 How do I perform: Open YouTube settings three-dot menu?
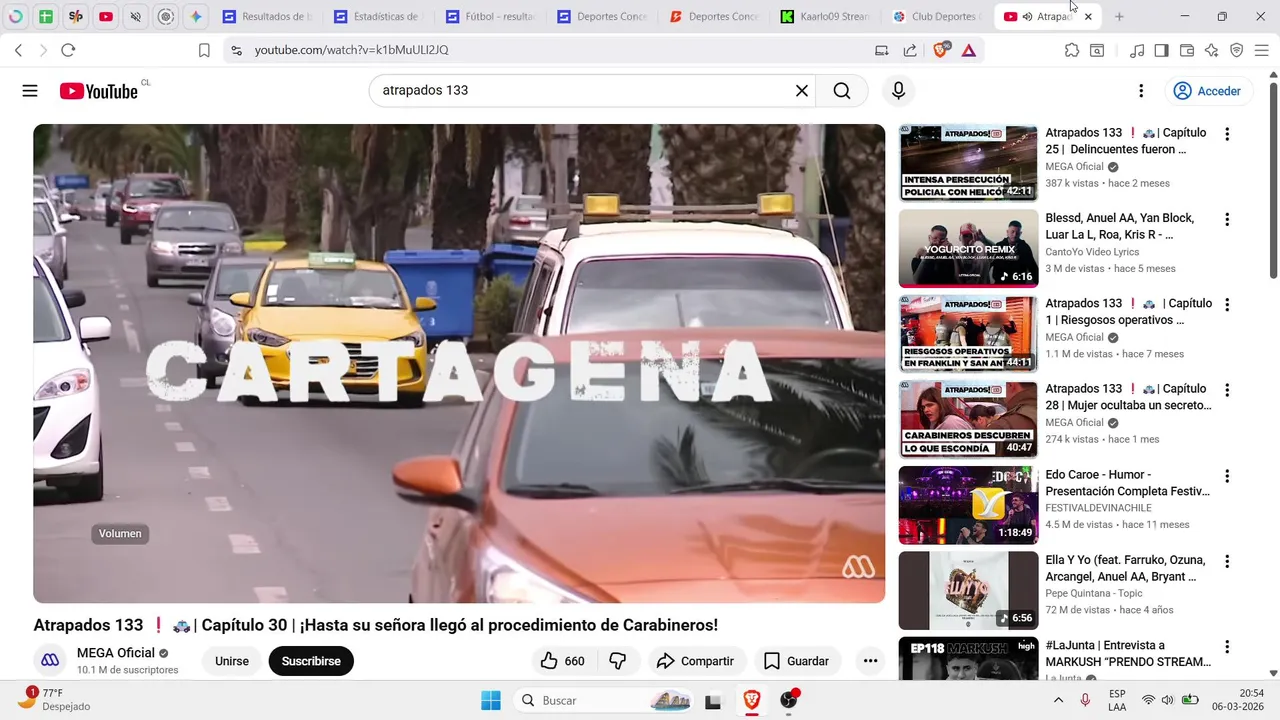1141,91
